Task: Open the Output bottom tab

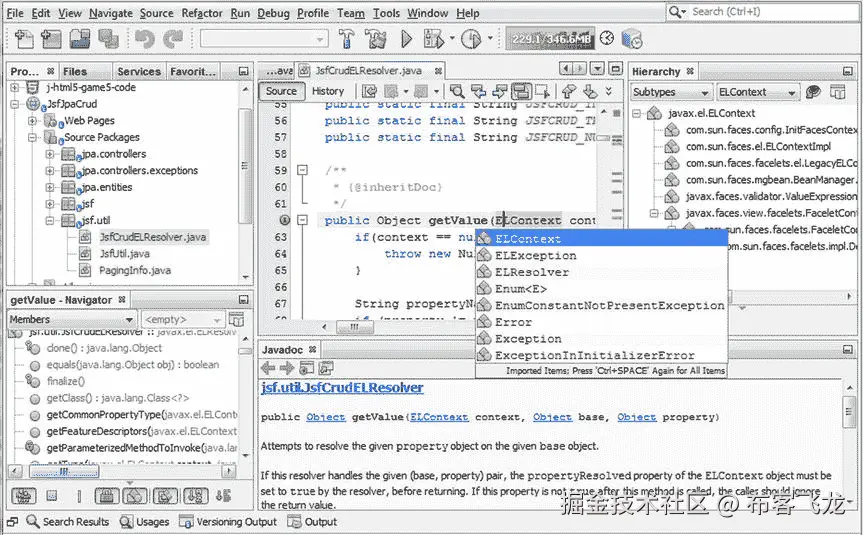Action: click(x=312, y=522)
